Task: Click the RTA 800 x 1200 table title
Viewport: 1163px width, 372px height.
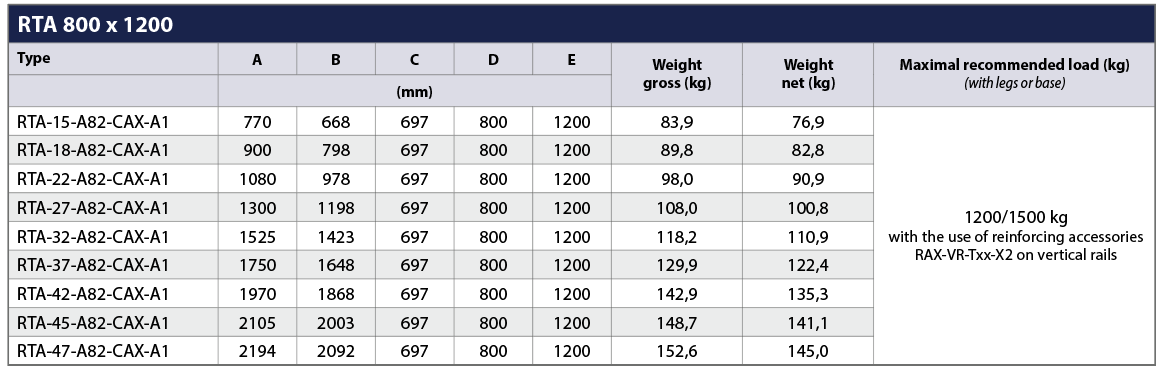Action: coord(95,25)
